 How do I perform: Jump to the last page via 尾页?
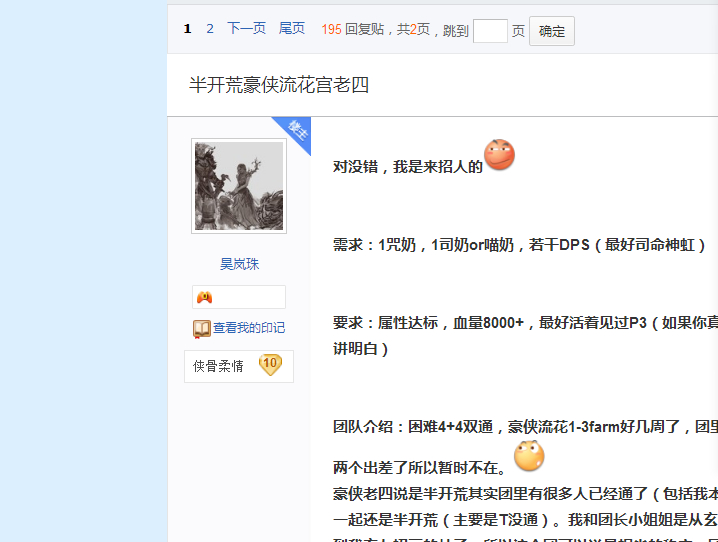pos(292,28)
